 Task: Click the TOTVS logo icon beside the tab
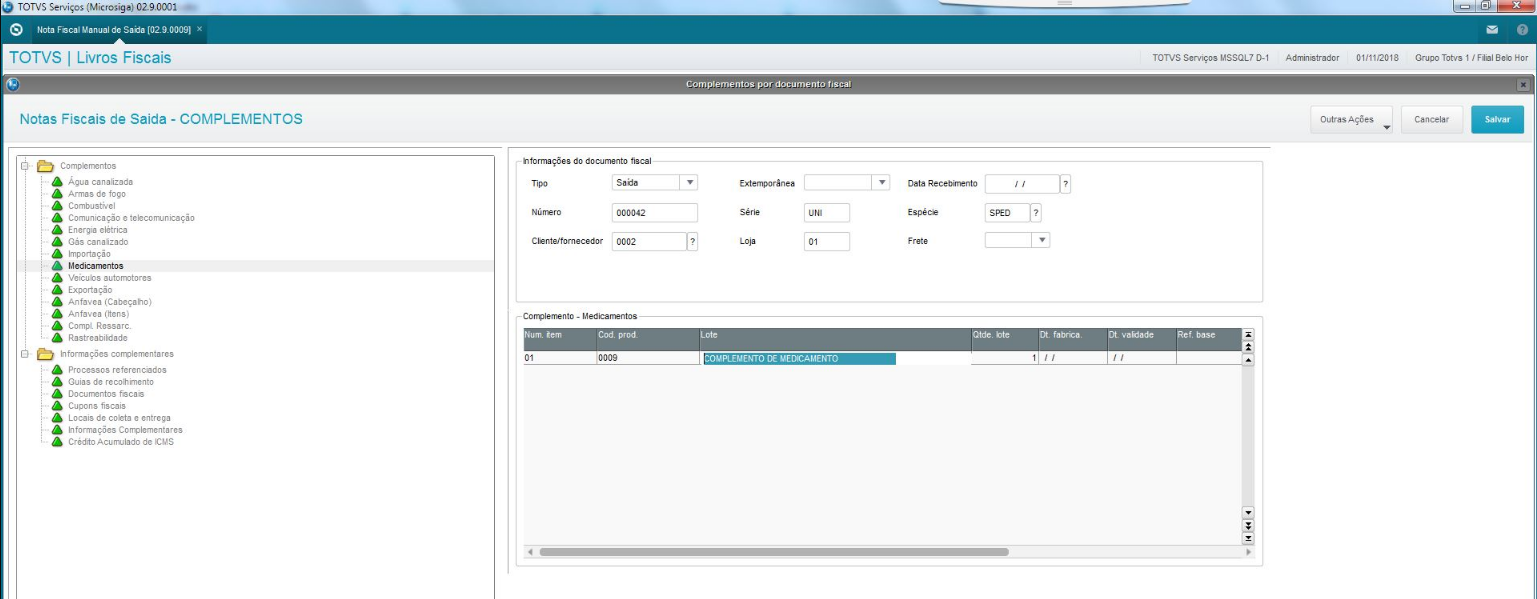[x=15, y=30]
